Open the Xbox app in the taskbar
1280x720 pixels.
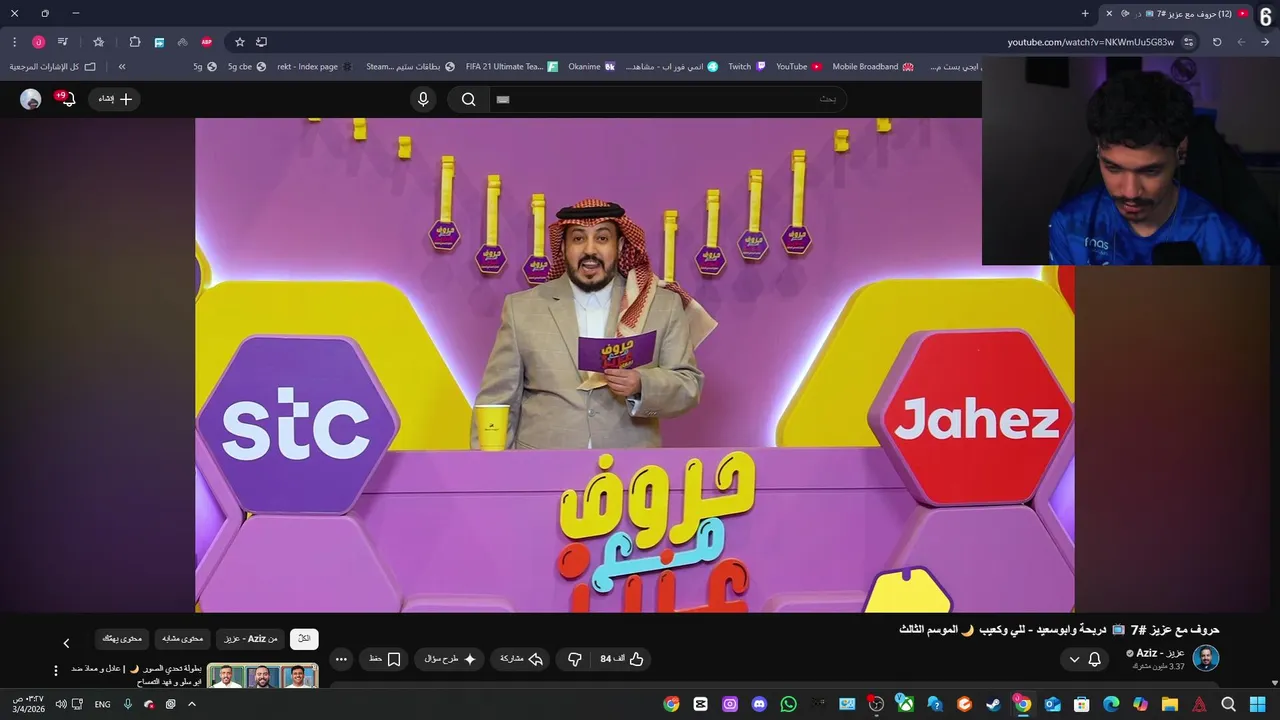[905, 704]
